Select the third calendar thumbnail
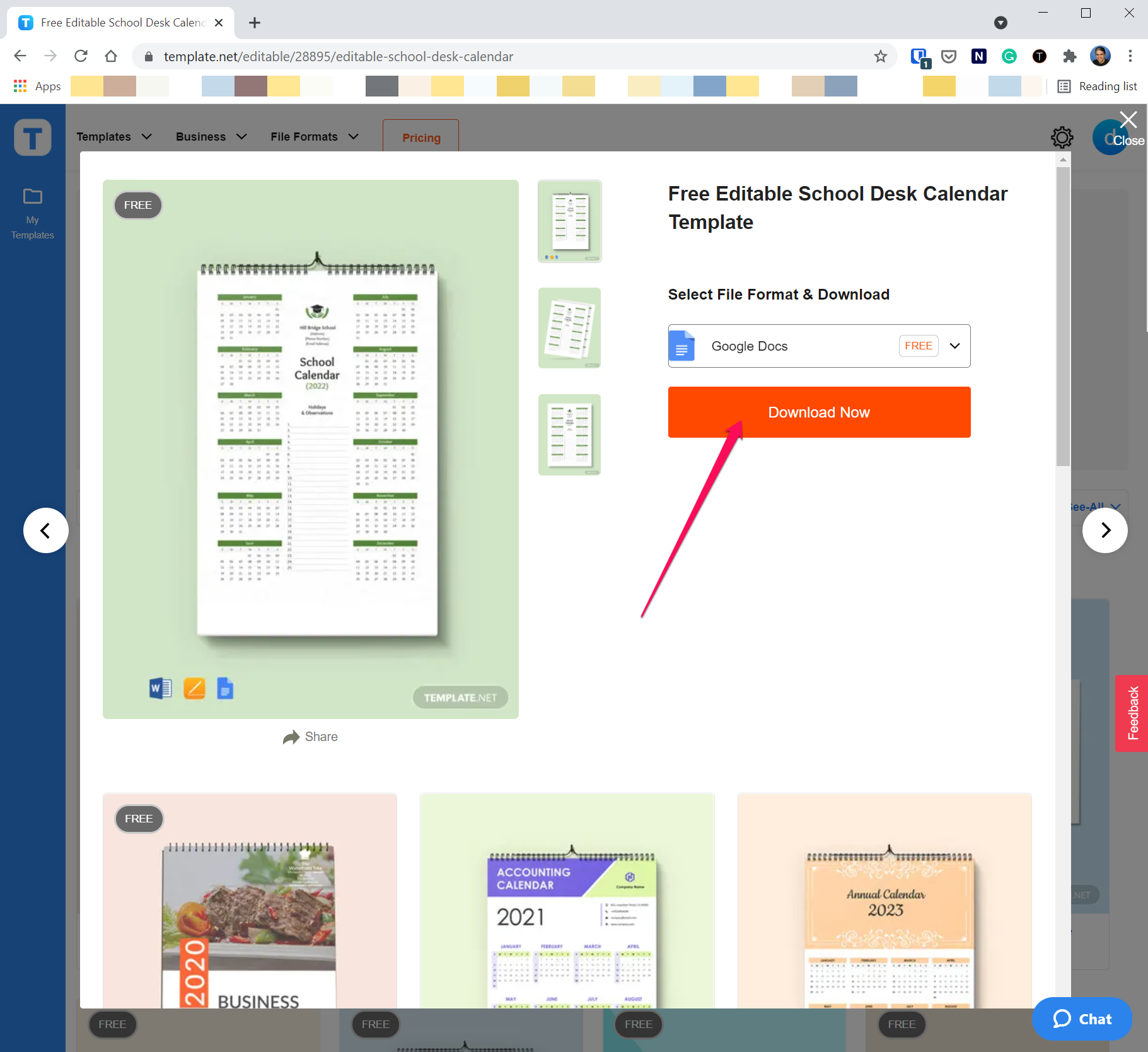 pyautogui.click(x=570, y=435)
